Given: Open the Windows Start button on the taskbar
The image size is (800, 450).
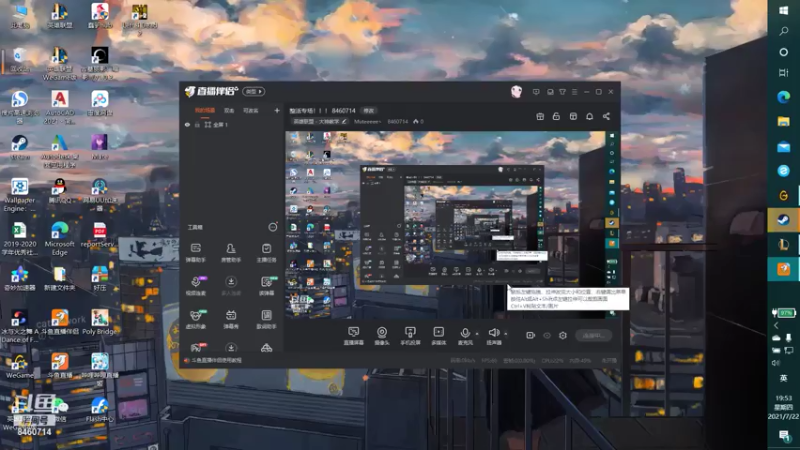Looking at the screenshot, I should coord(784,10).
